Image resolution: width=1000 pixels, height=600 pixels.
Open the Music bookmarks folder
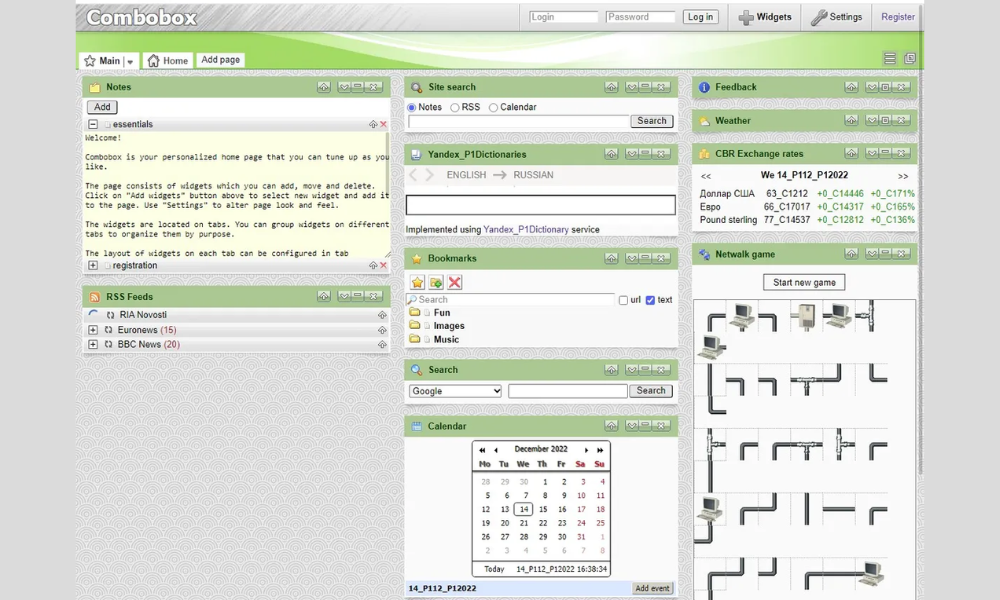click(446, 340)
